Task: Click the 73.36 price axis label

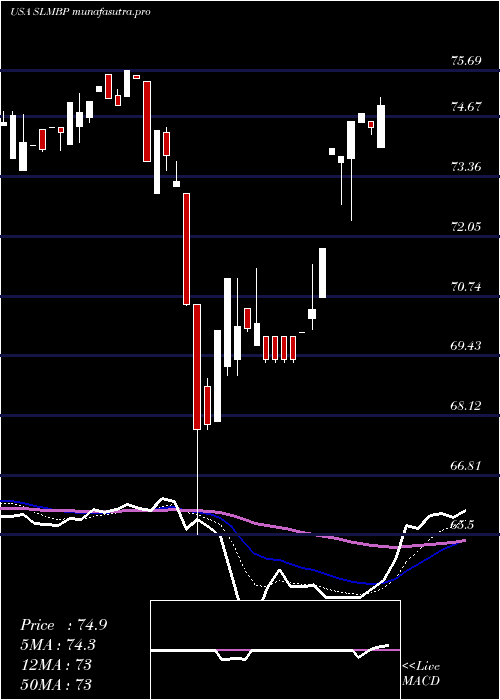Action: tap(466, 167)
